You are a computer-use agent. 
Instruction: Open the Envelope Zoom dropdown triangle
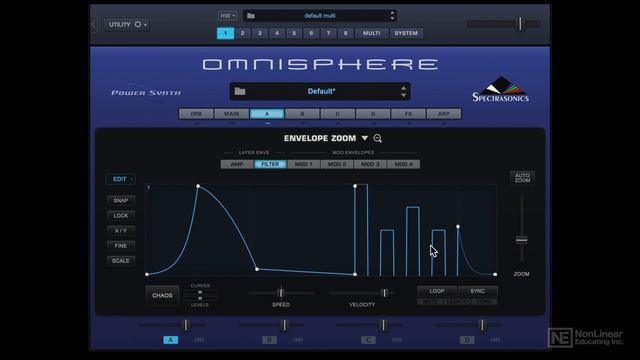point(364,138)
